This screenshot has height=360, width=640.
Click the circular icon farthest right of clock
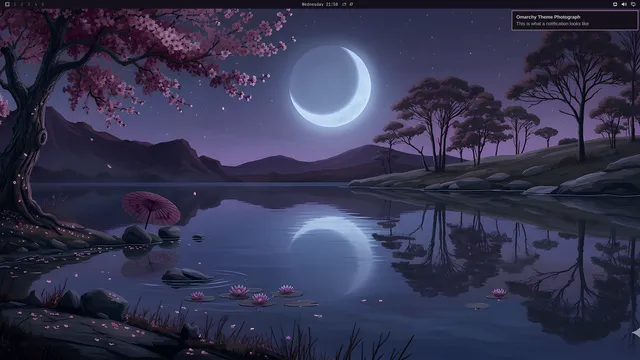351,4
